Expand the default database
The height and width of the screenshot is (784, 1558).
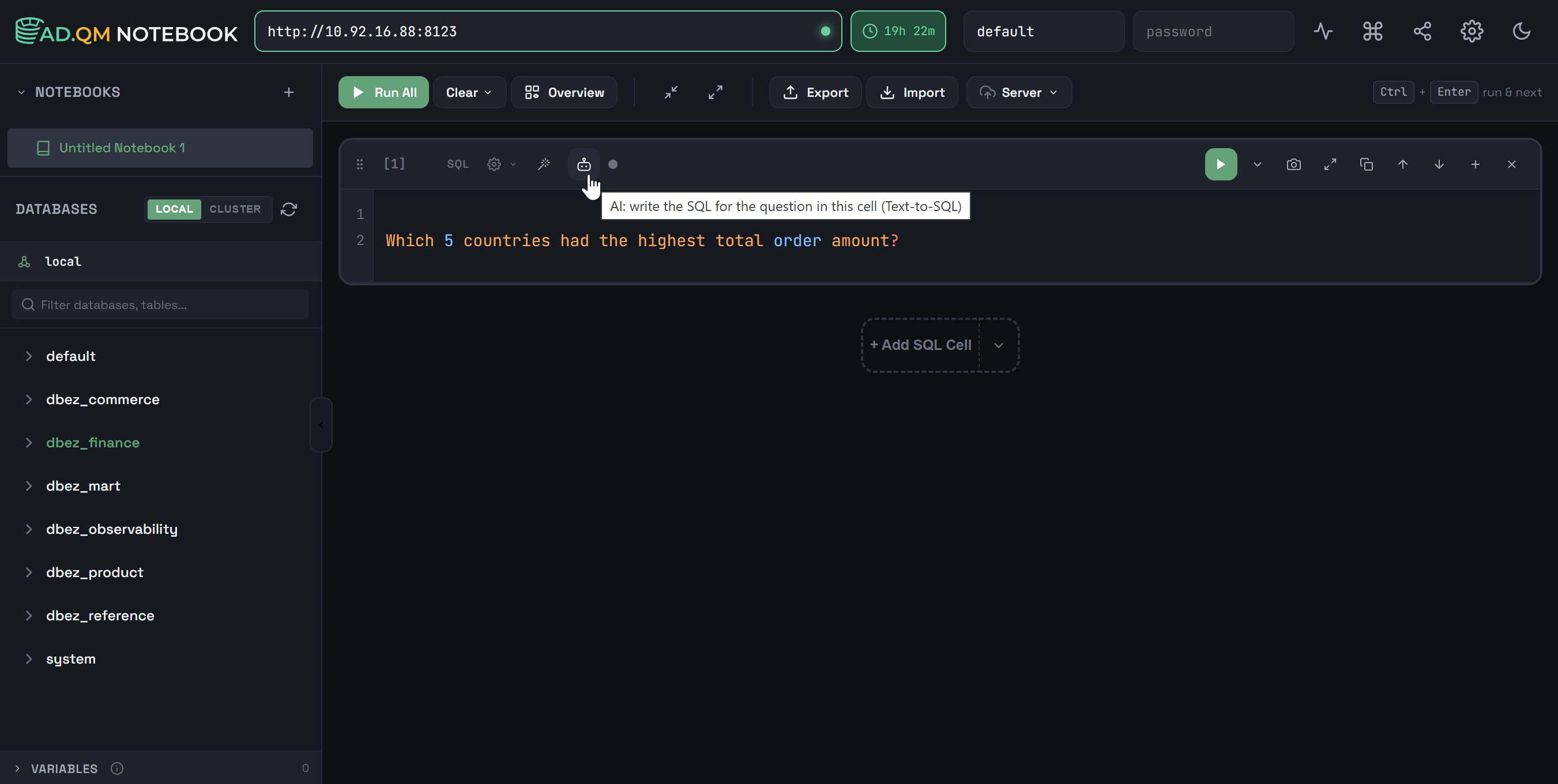click(x=28, y=356)
